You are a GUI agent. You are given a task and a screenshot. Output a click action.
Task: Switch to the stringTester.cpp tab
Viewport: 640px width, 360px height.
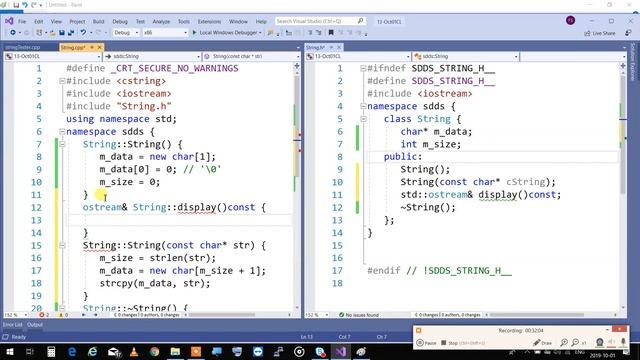pyautogui.click(x=23, y=47)
